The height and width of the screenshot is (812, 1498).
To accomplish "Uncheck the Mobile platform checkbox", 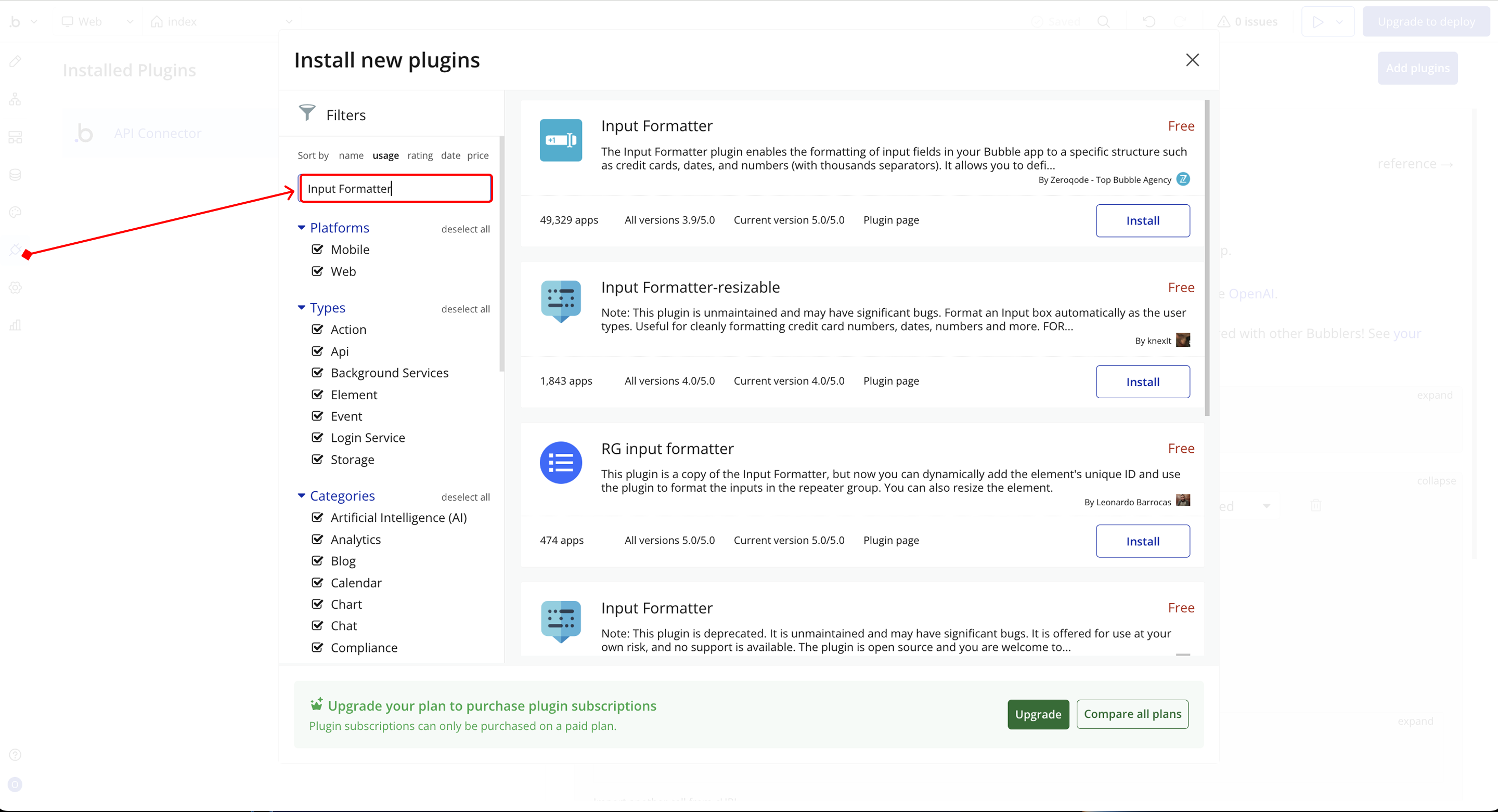I will 317,250.
